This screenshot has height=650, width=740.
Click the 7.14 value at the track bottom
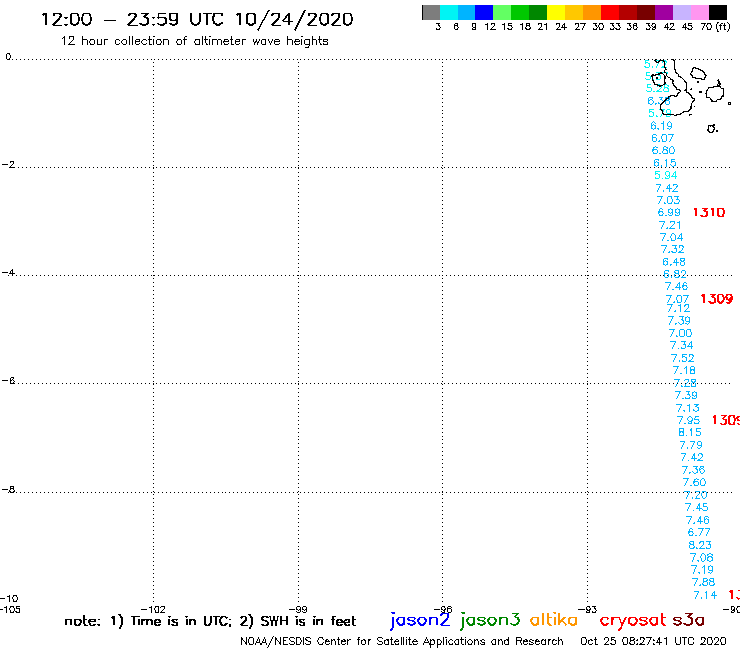705,595
